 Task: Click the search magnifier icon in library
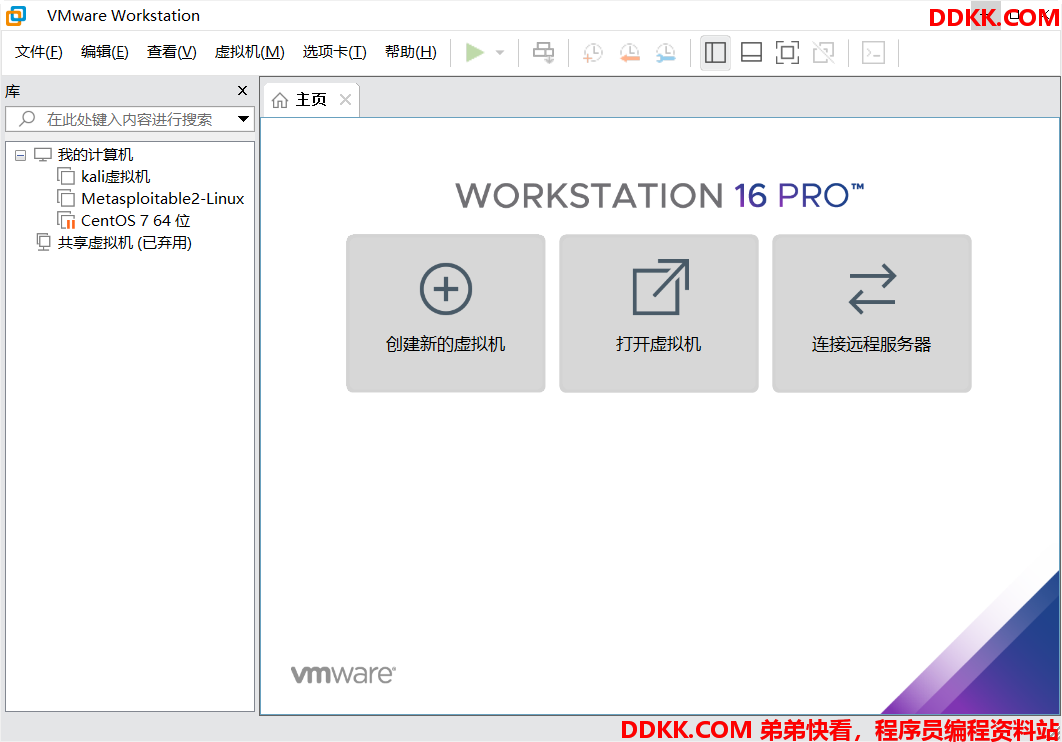[x=26, y=119]
